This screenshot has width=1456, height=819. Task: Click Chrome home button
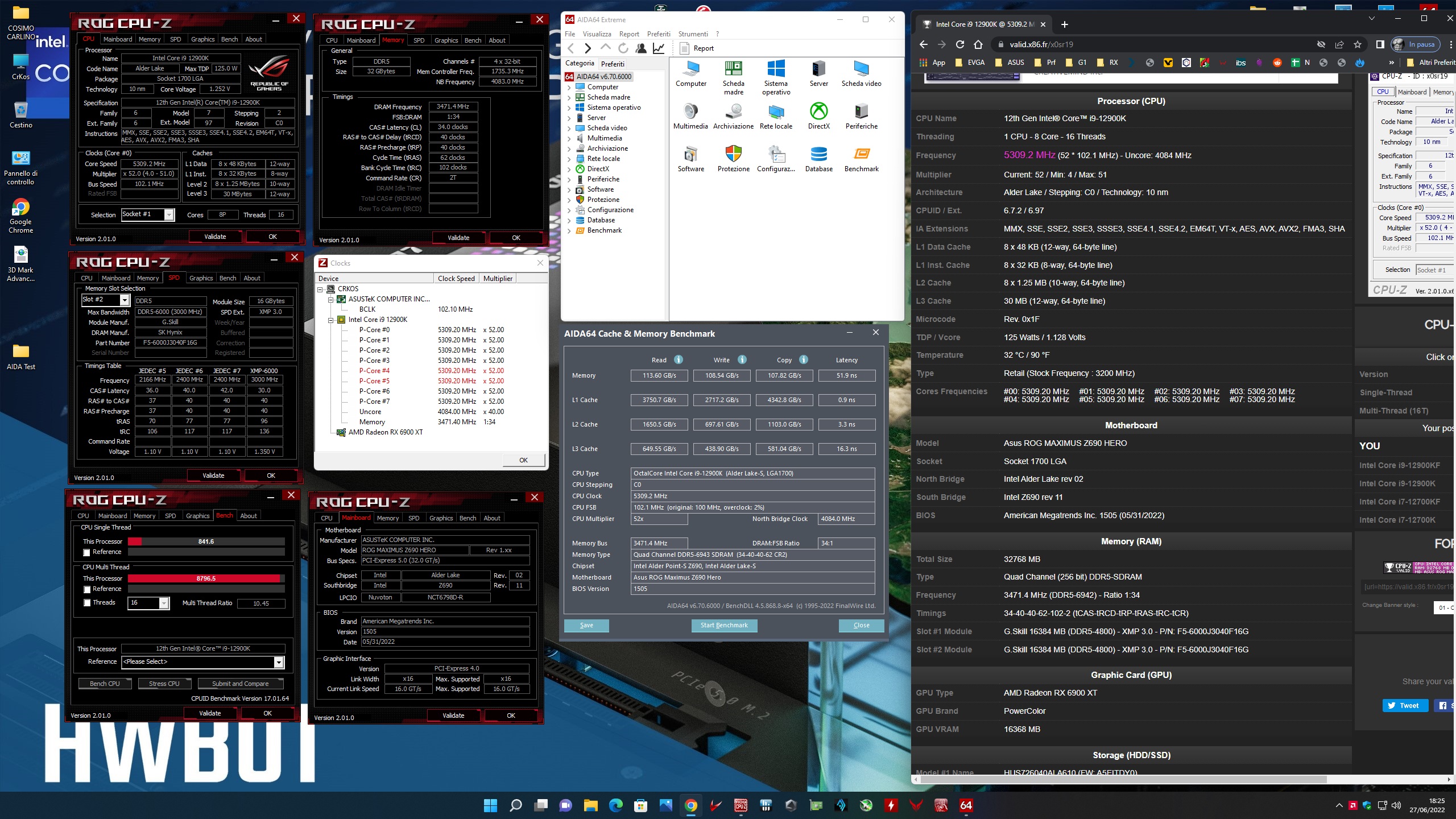[x=978, y=44]
